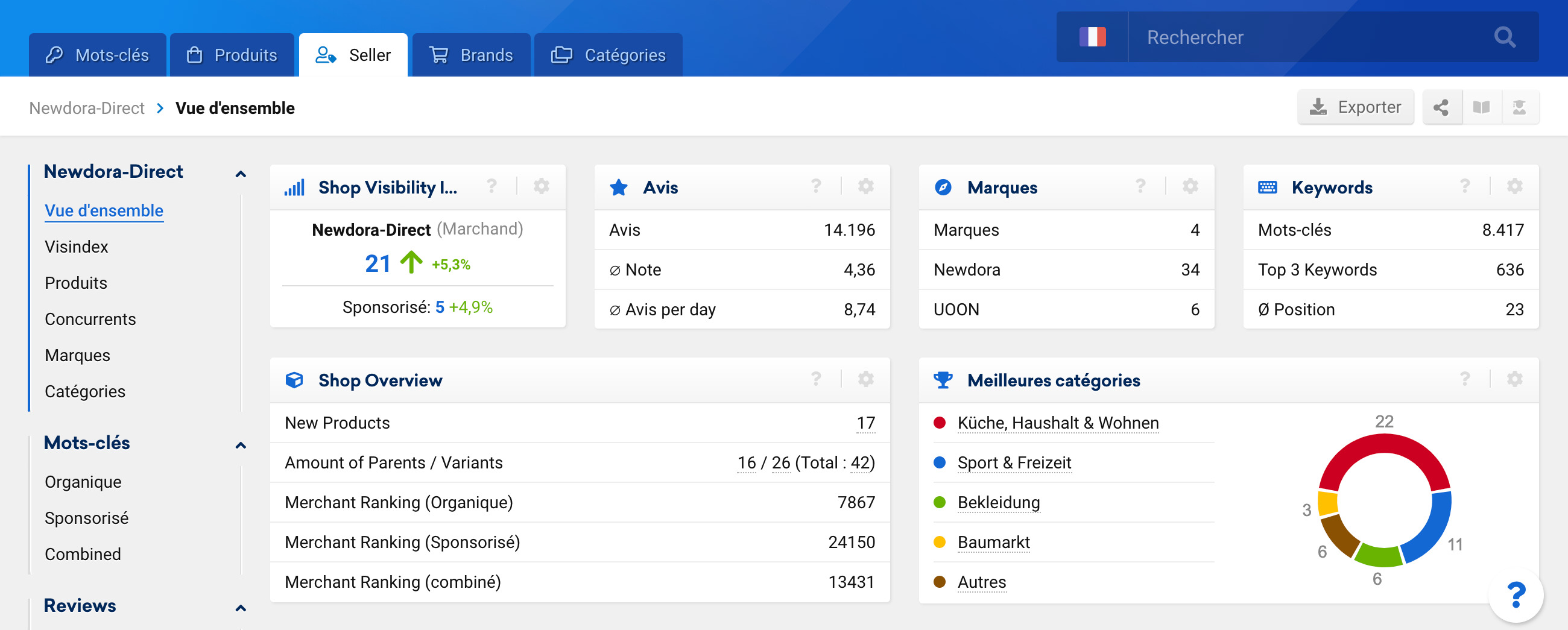The image size is (1568, 630).
Task: Collapse the Reviews sidebar section
Action: click(x=241, y=607)
